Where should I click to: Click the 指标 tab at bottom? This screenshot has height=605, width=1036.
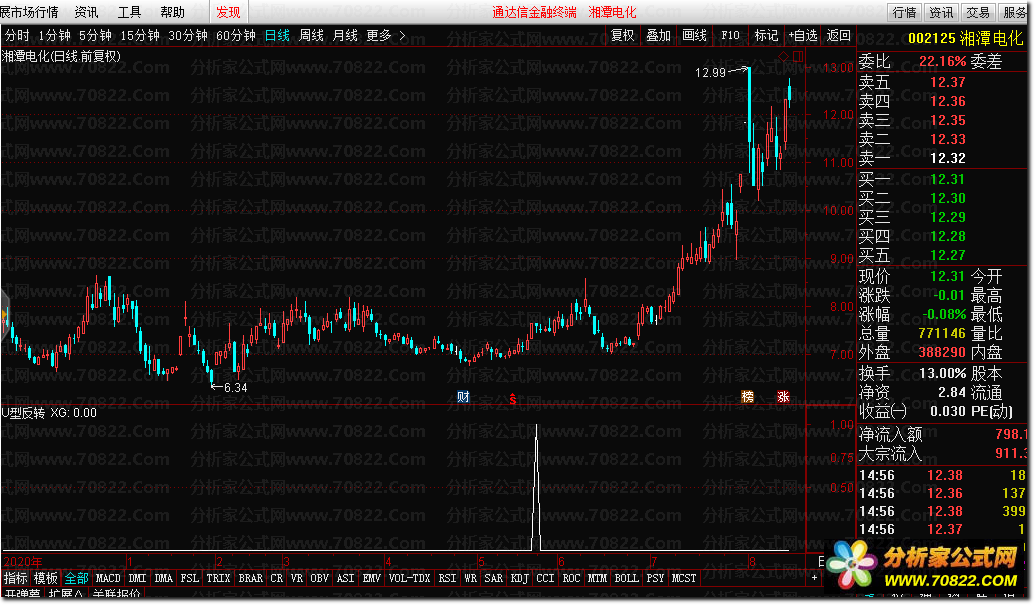click(x=16, y=579)
